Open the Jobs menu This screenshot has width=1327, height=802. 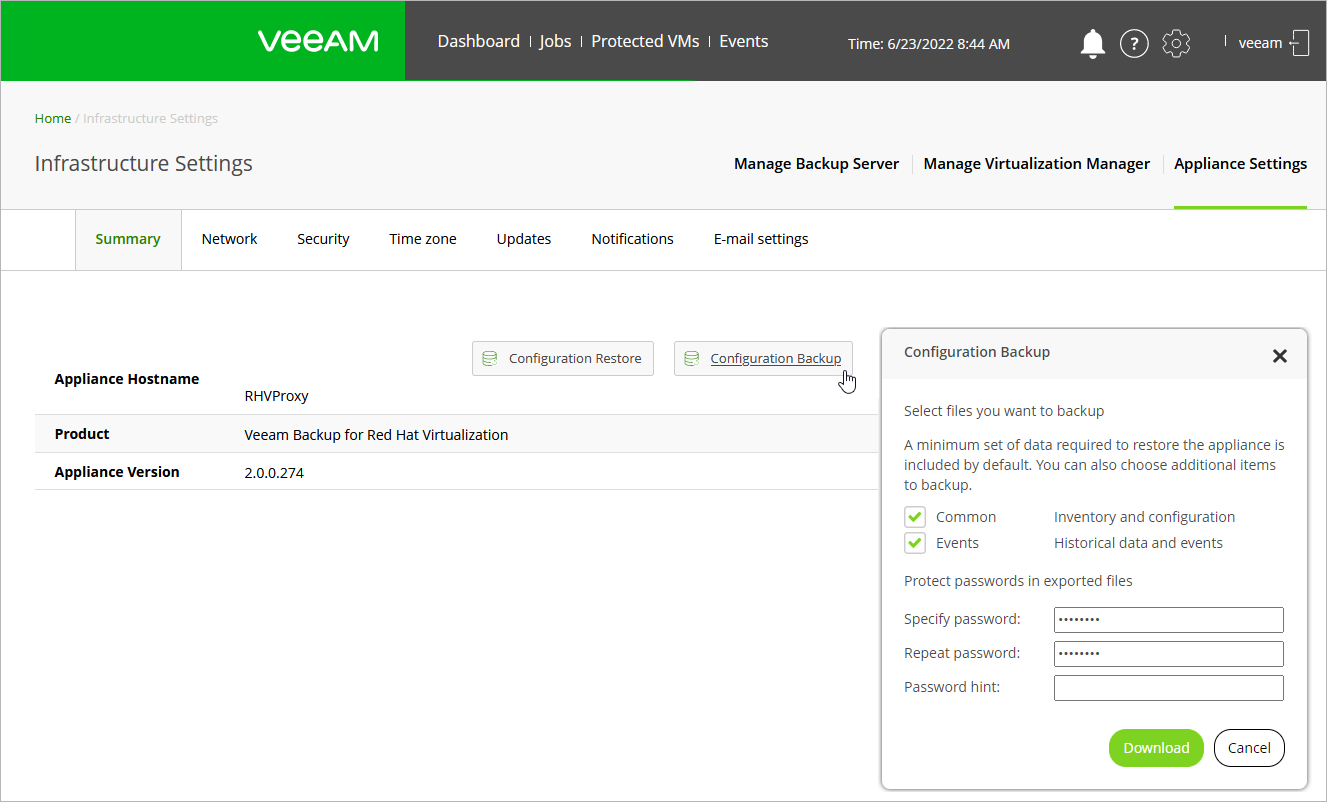pyautogui.click(x=556, y=41)
